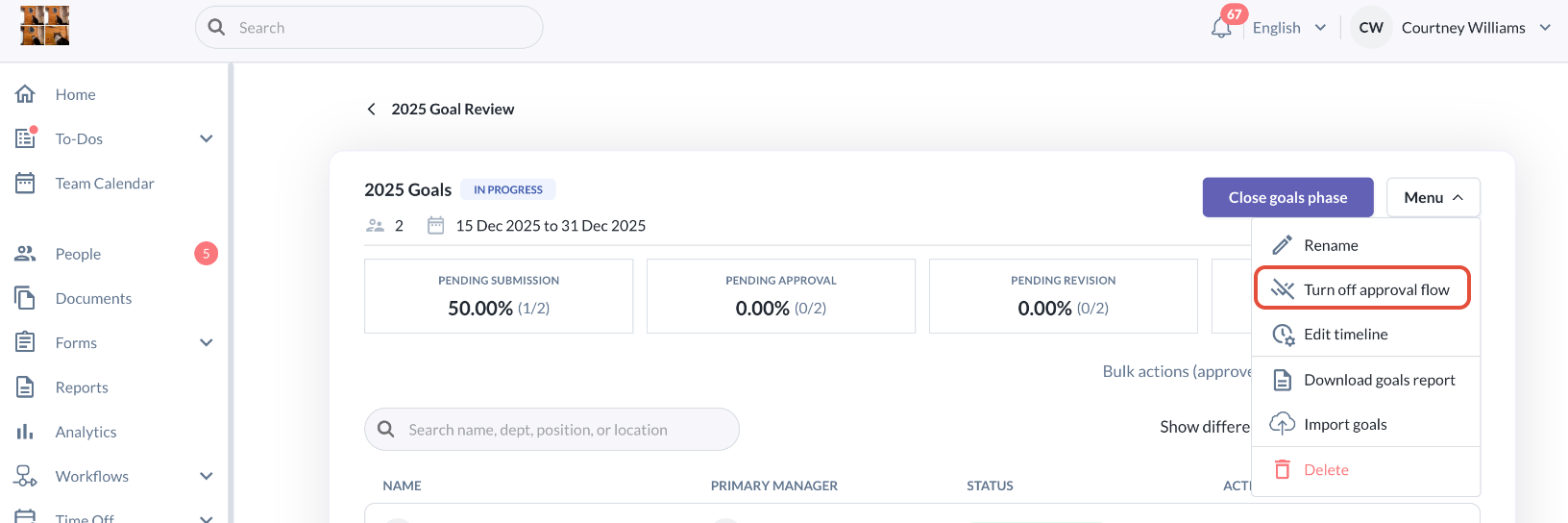Click the People icon in sidebar
1568x523 pixels.
click(25, 254)
